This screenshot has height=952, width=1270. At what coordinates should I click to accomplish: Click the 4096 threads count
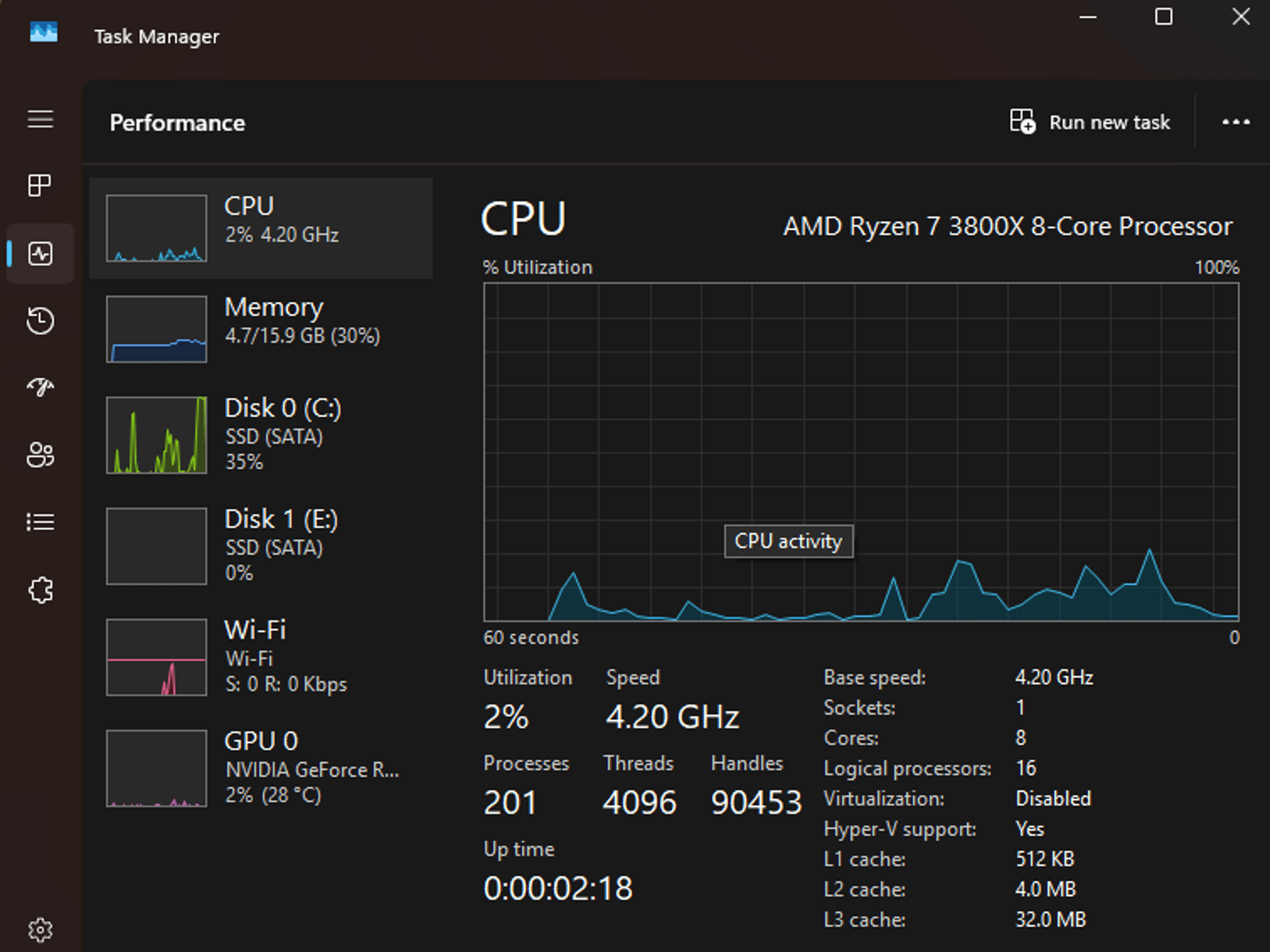pyautogui.click(x=639, y=803)
